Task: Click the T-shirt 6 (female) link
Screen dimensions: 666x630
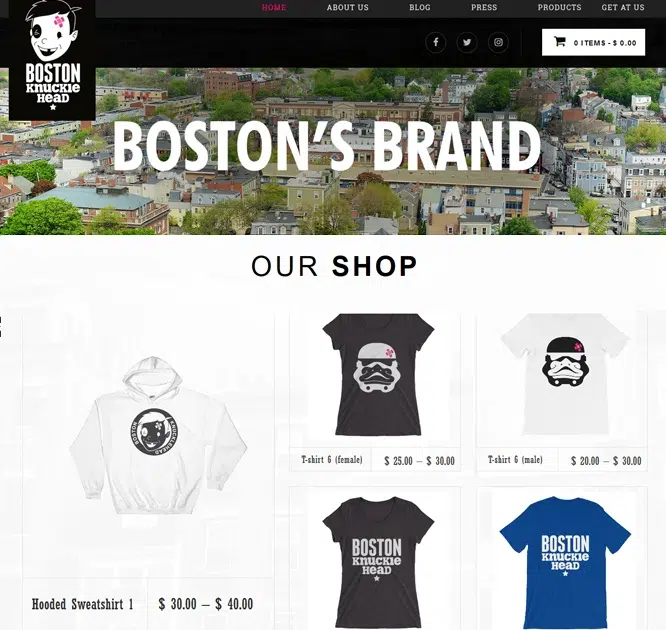Action: point(332,460)
